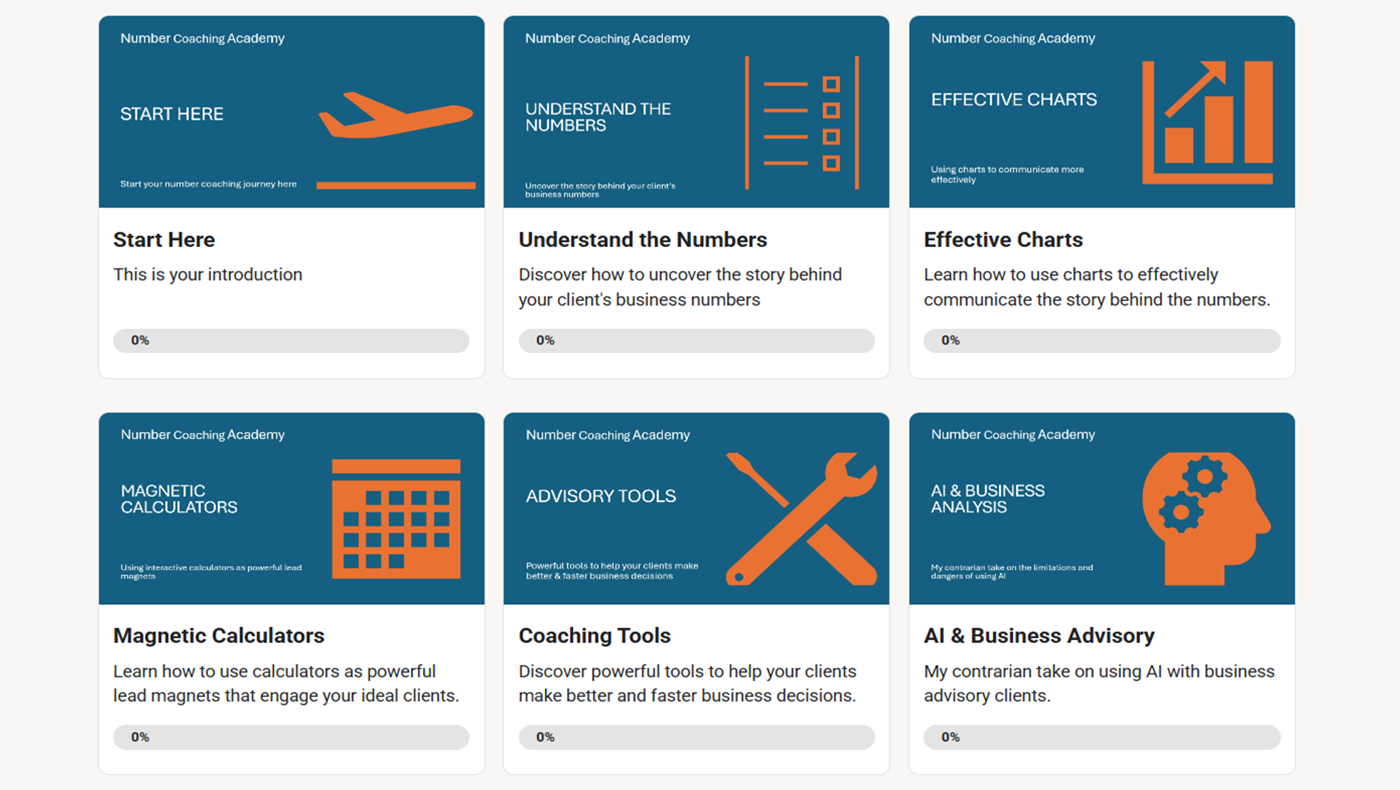Open the Magnetic Calculators course title
Viewport: 1400px width, 790px height.
pyautogui.click(x=219, y=636)
